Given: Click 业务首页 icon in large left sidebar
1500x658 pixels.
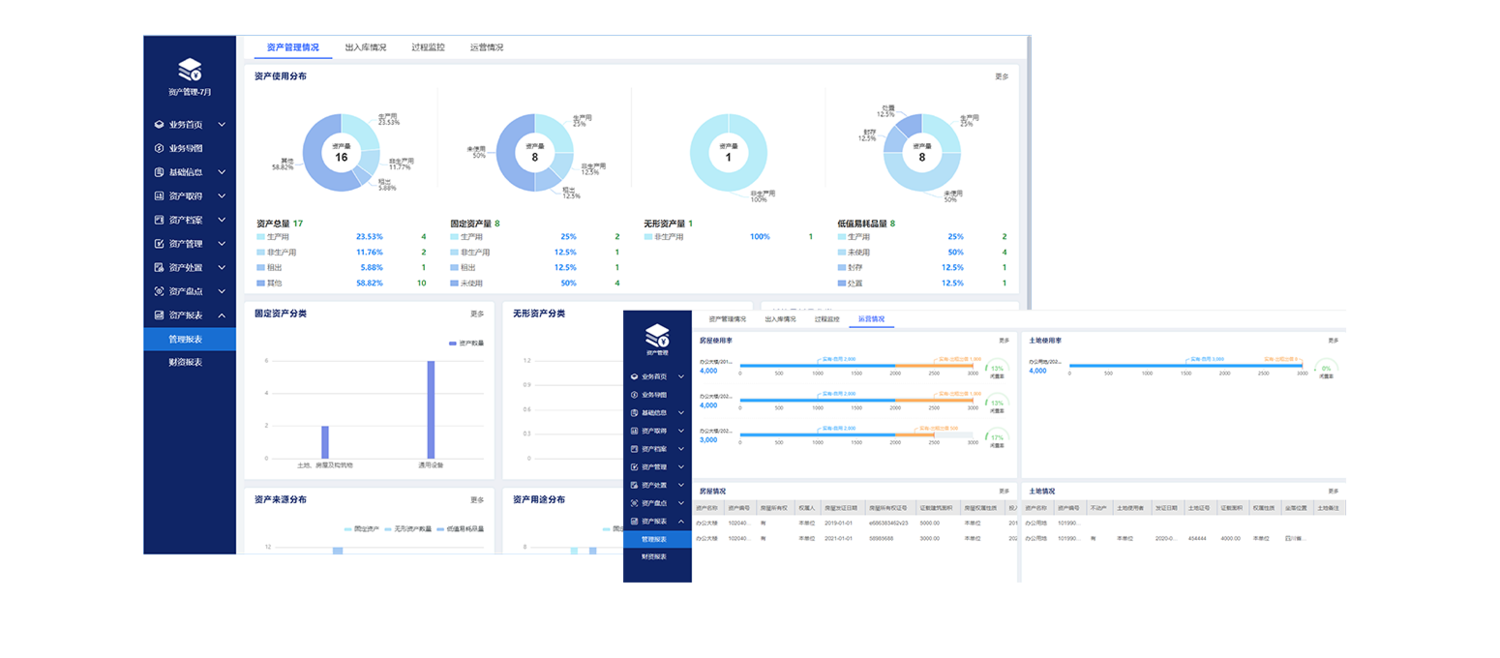Looking at the screenshot, I should click(158, 125).
